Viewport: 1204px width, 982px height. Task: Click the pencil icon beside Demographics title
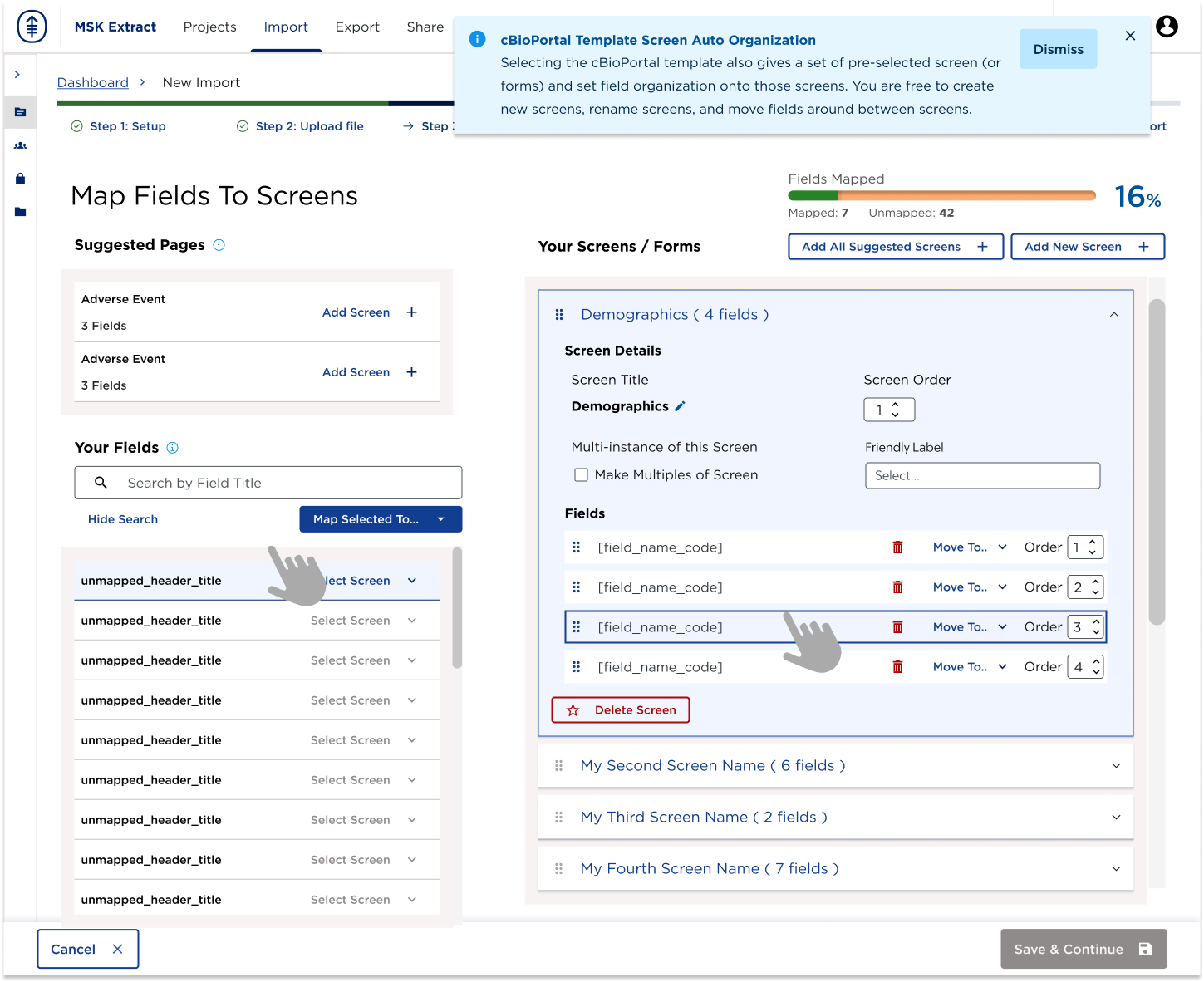(x=680, y=406)
